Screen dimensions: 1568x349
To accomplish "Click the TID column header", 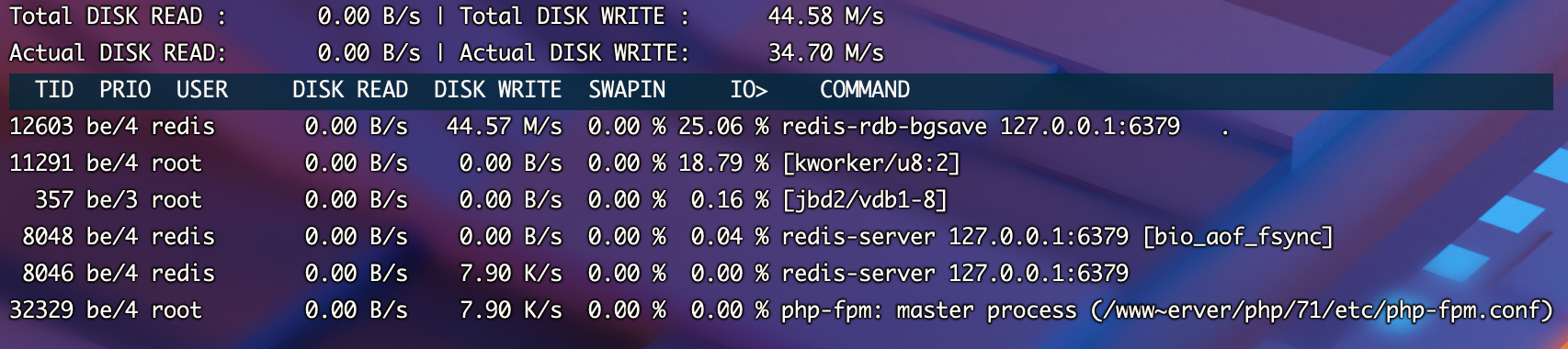I will [54, 90].
